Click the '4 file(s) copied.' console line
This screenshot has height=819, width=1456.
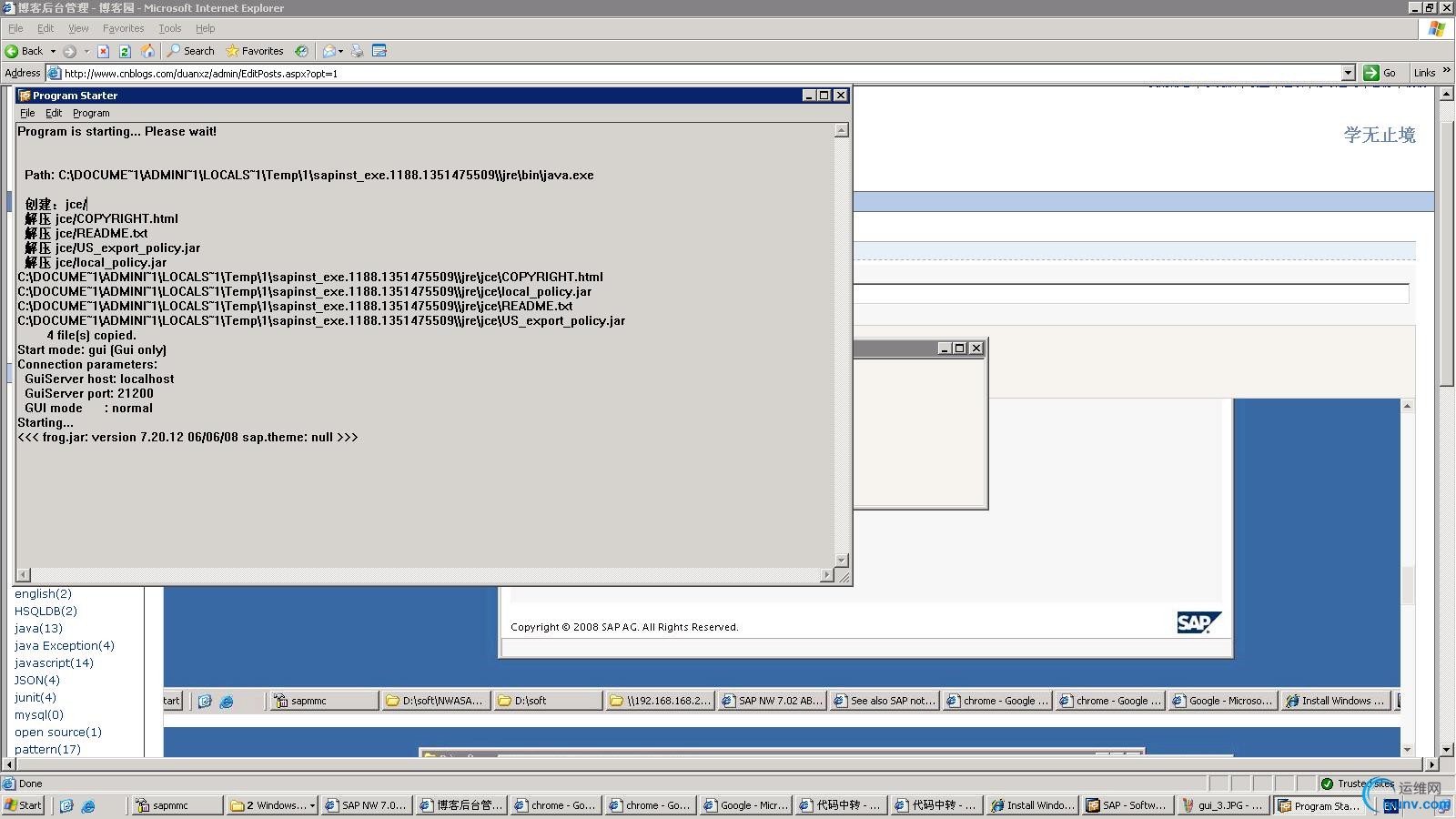click(x=91, y=335)
